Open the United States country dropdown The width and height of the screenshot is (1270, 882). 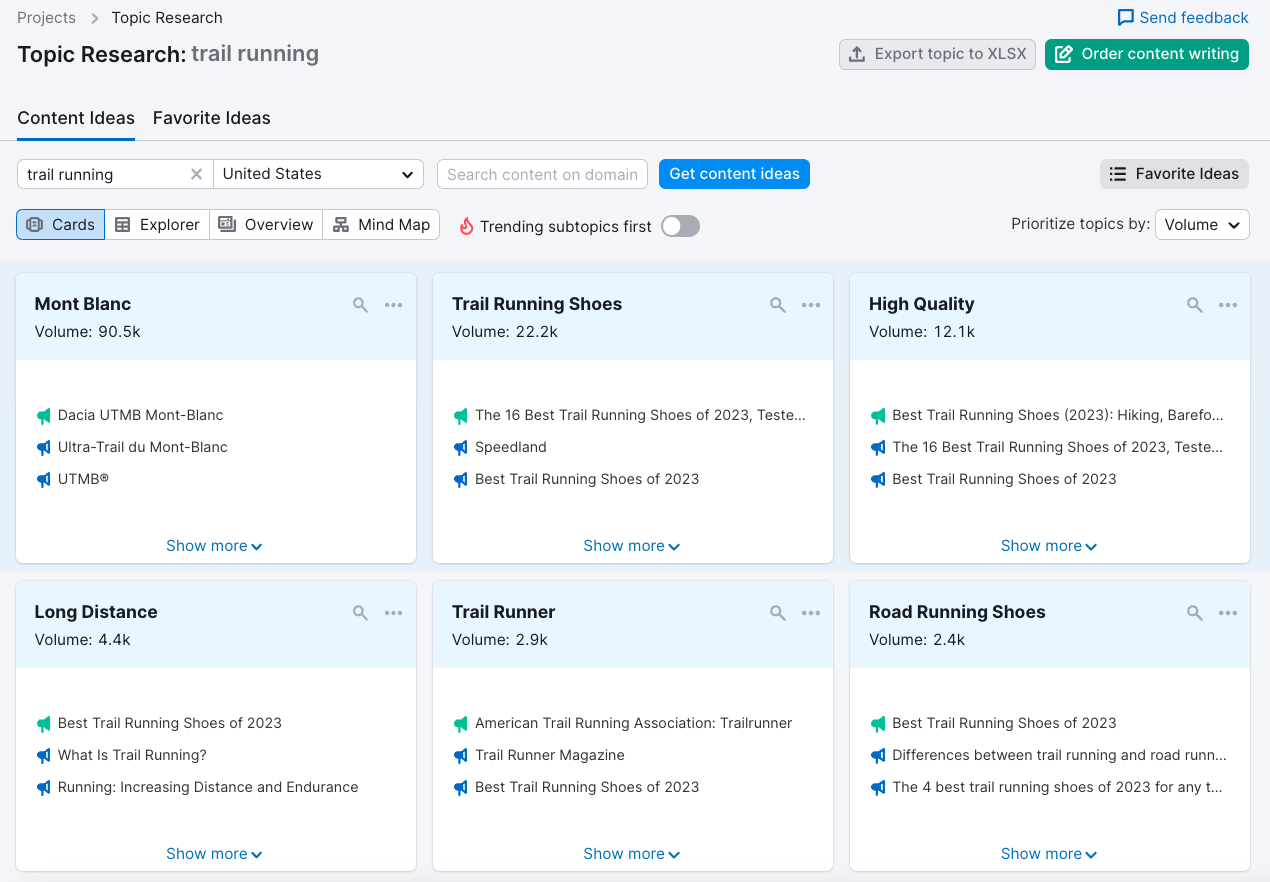(318, 174)
